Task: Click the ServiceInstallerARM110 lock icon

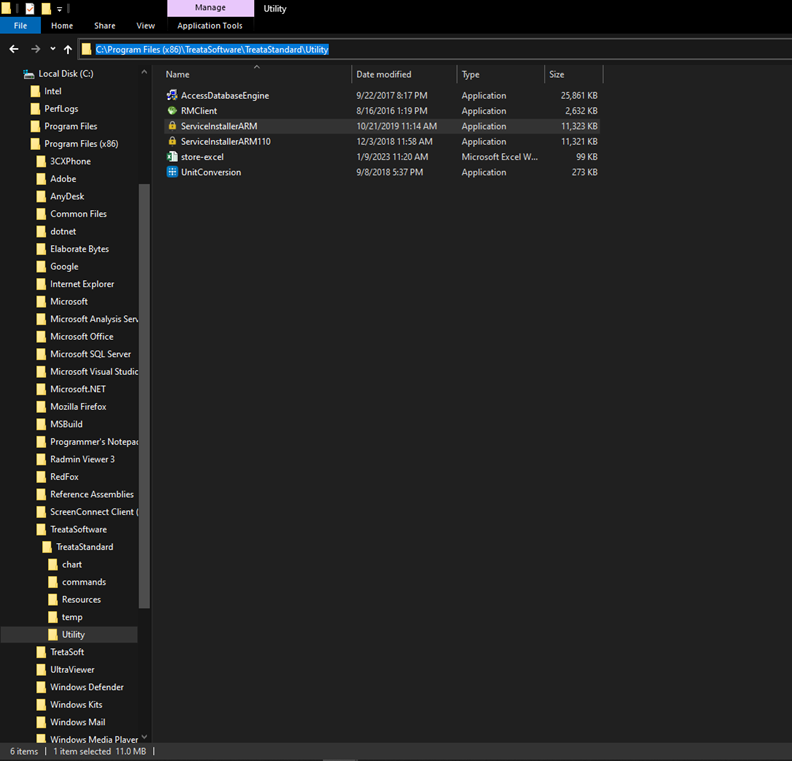Action: coord(172,142)
